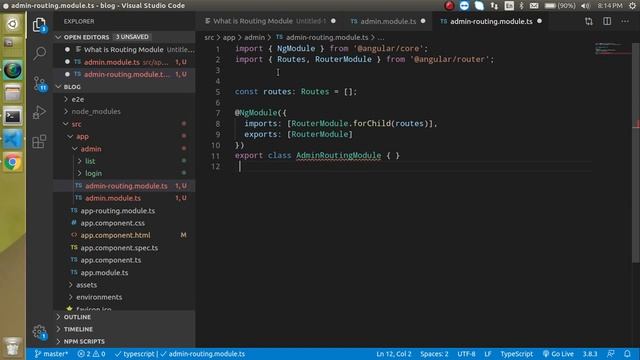Click VS Code icon in dock
The height and width of the screenshot is (360, 640).
click(x=13, y=140)
